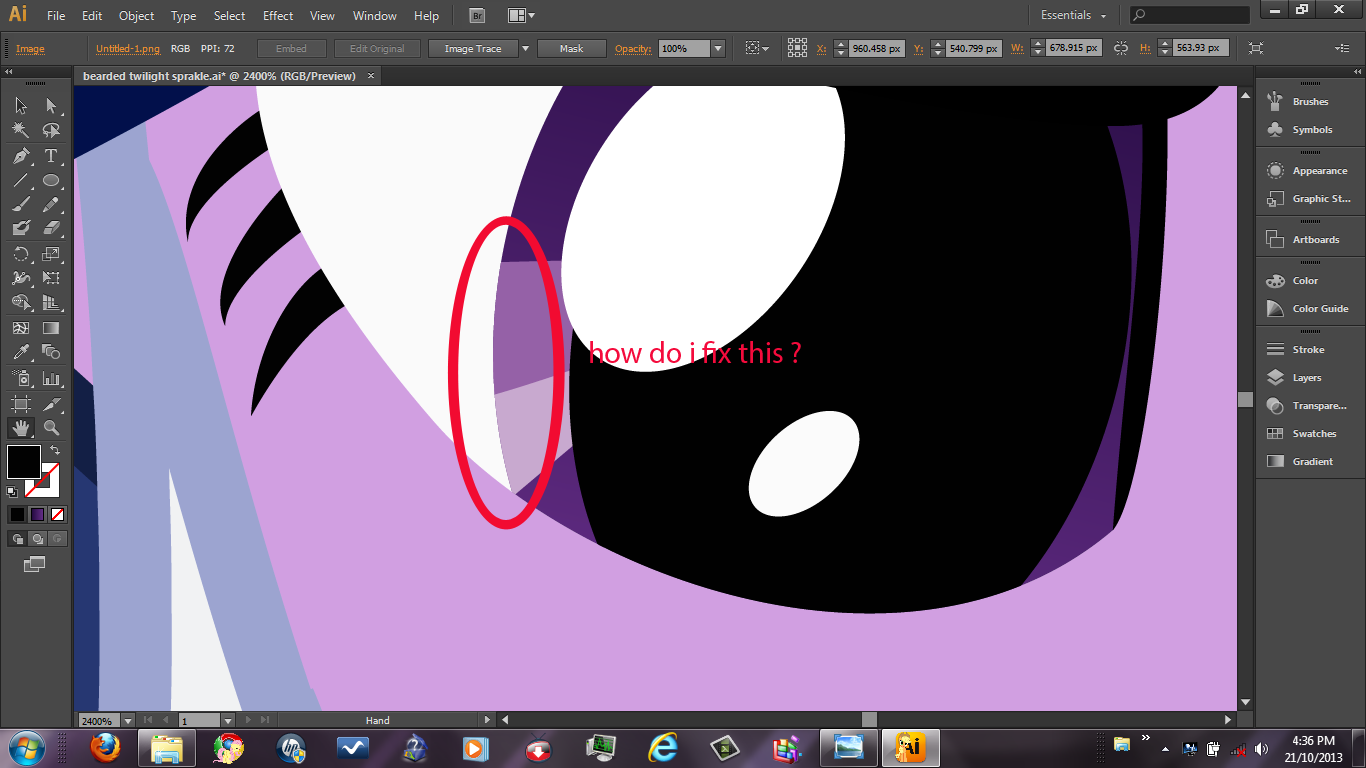The image size is (1366, 768).
Task: Choose the Lasso tool
Action: [x=51, y=130]
